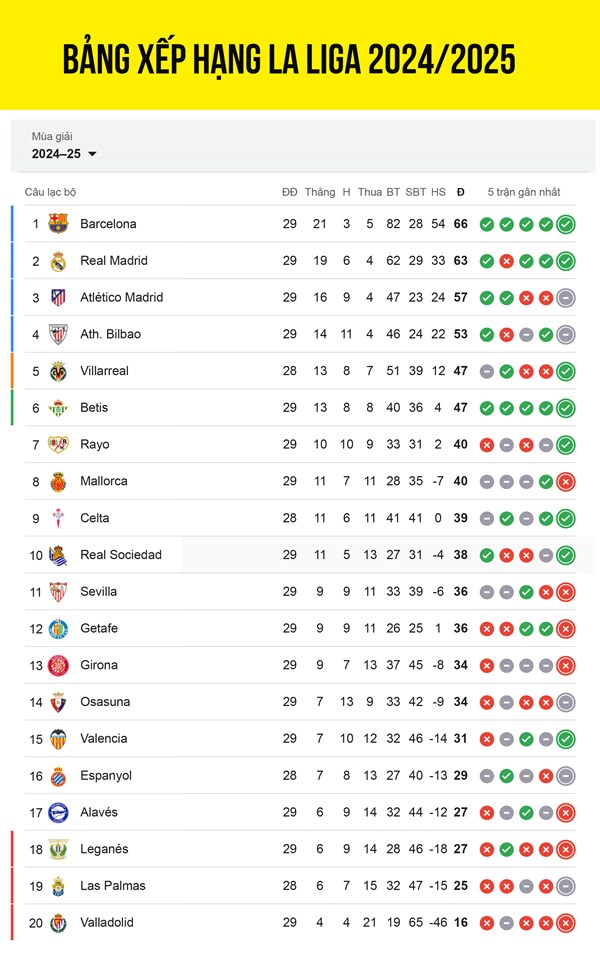
Task: Click the Câu lạc bộ column header
Action: tap(50, 192)
